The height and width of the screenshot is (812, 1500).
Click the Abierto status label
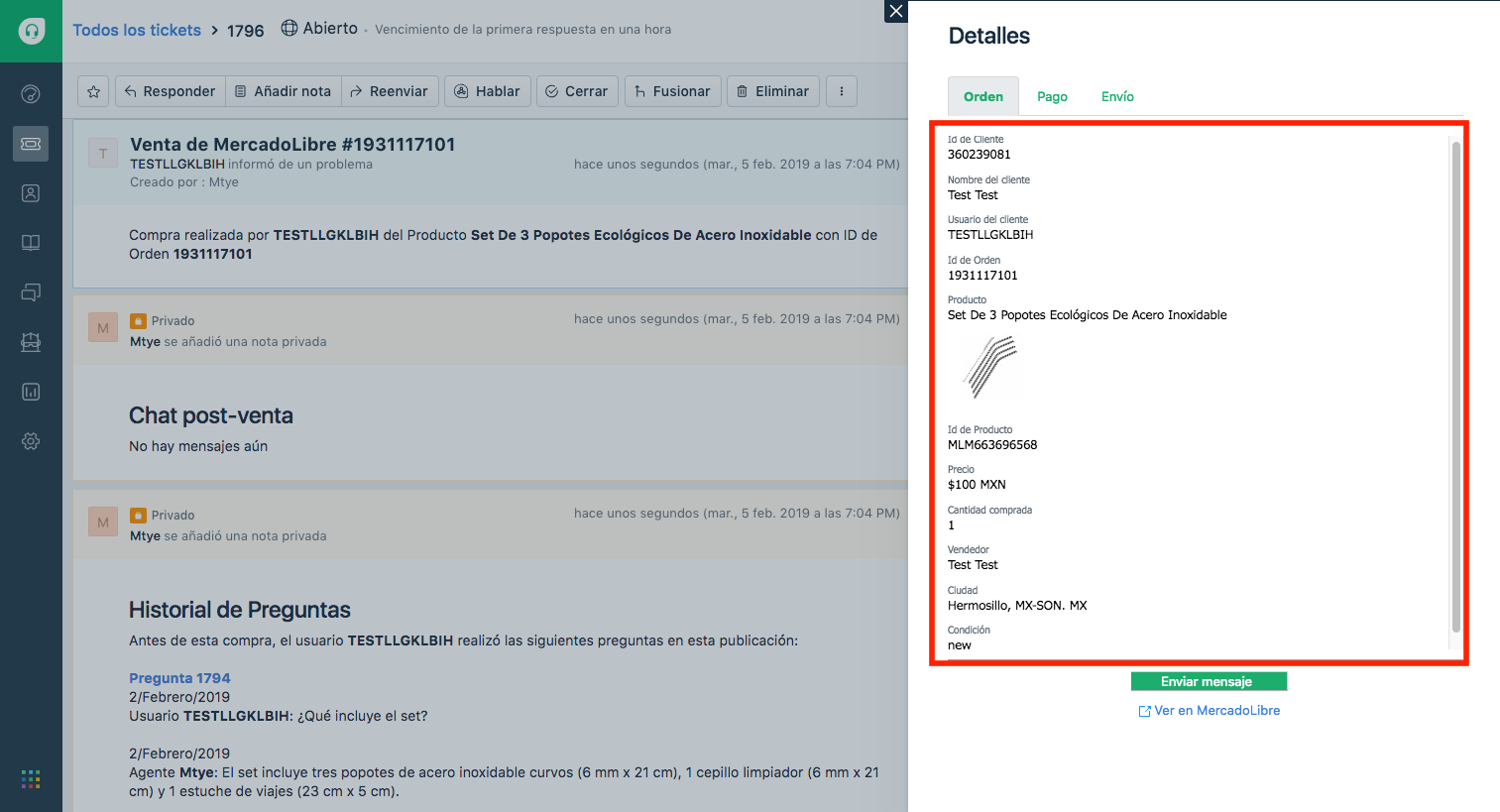(330, 28)
